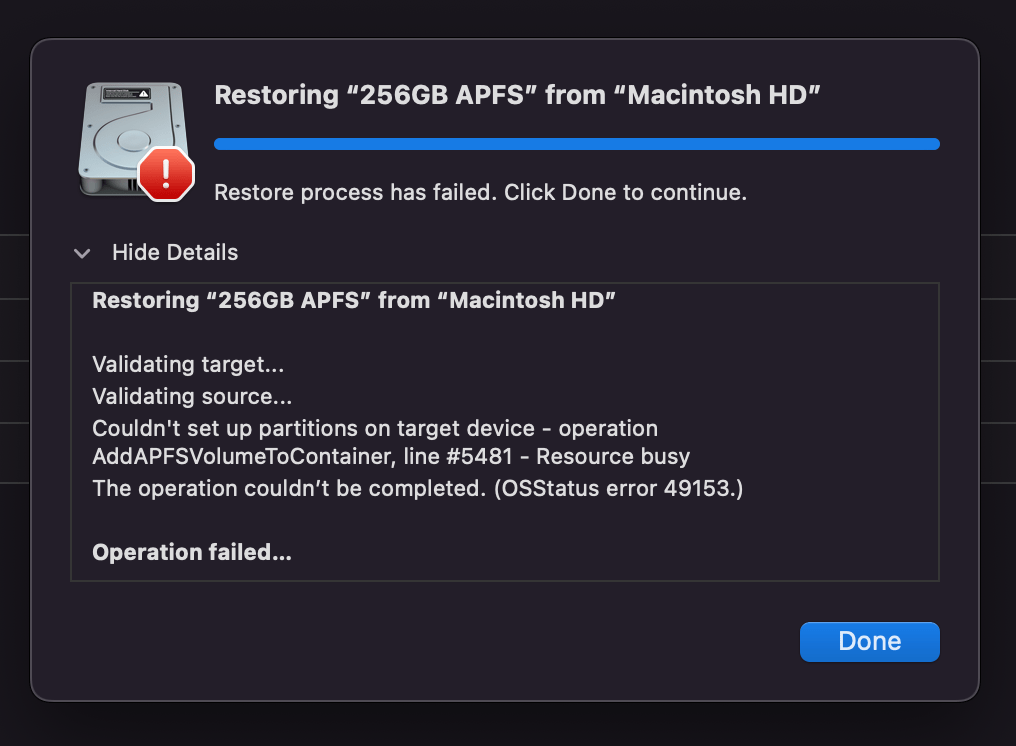The height and width of the screenshot is (746, 1016).
Task: Hide Details by clicking its label
Action: 175,253
